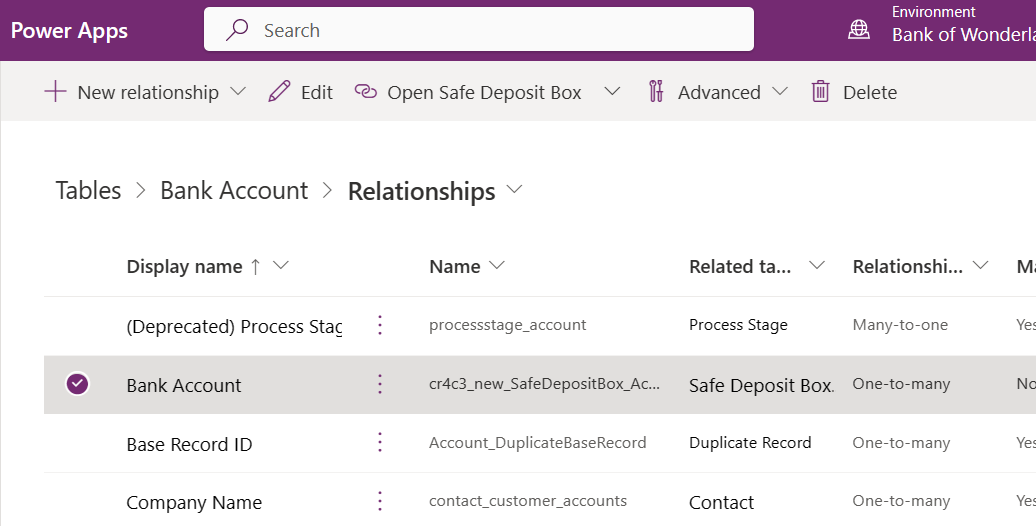Click the Edit button label

coord(316,93)
